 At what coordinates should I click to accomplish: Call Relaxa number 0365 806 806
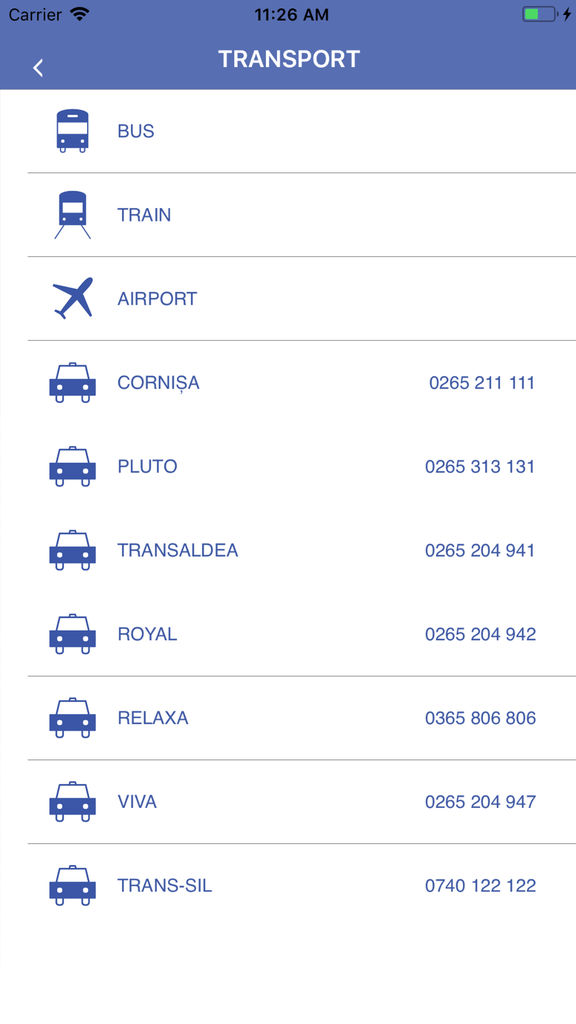pyautogui.click(x=481, y=718)
